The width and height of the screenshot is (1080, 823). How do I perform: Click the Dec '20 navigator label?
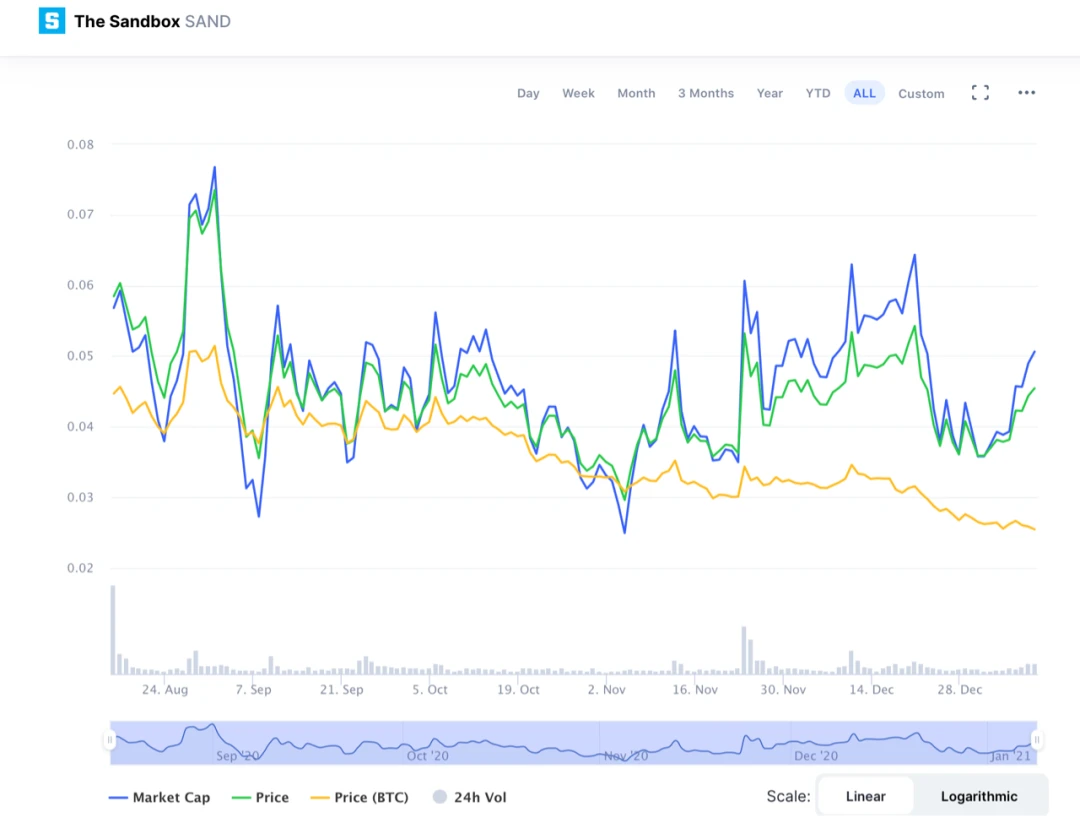pyautogui.click(x=816, y=756)
